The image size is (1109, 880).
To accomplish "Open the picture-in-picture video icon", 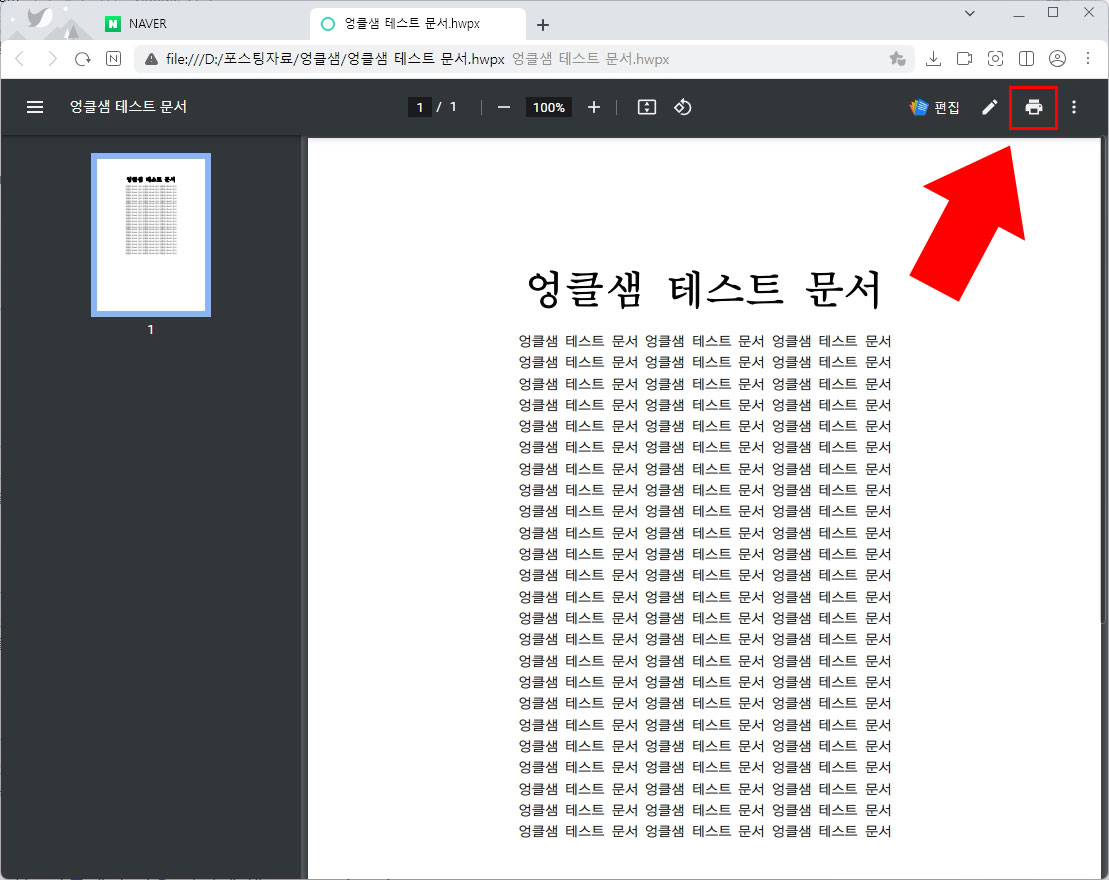I will tap(964, 59).
